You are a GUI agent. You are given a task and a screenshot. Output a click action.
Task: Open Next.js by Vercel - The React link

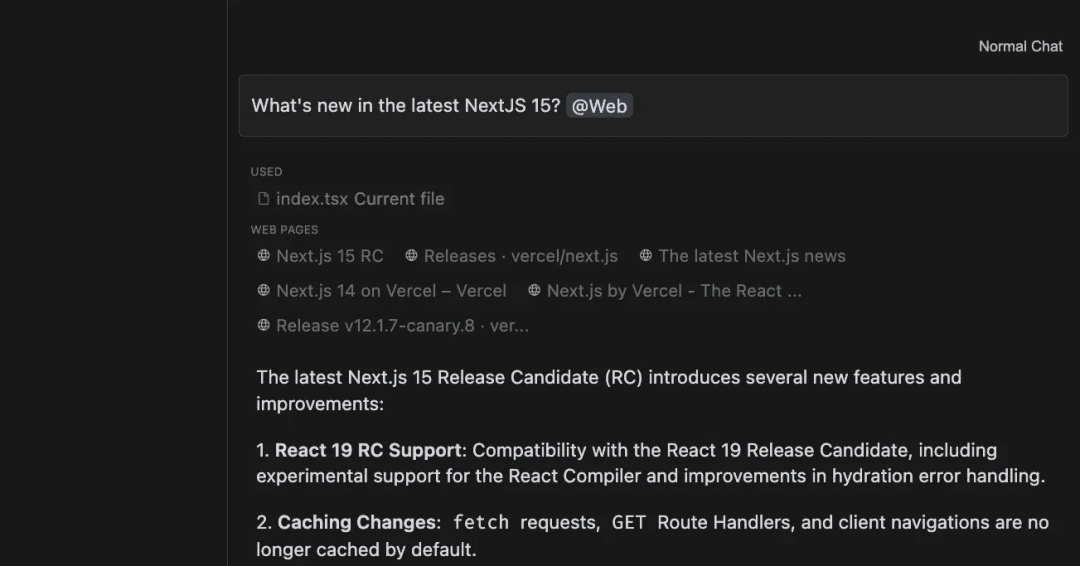(673, 291)
